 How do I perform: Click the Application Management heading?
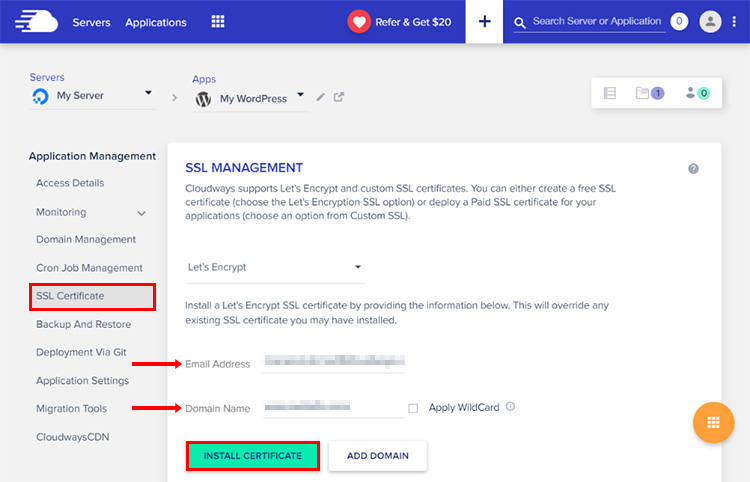point(92,156)
